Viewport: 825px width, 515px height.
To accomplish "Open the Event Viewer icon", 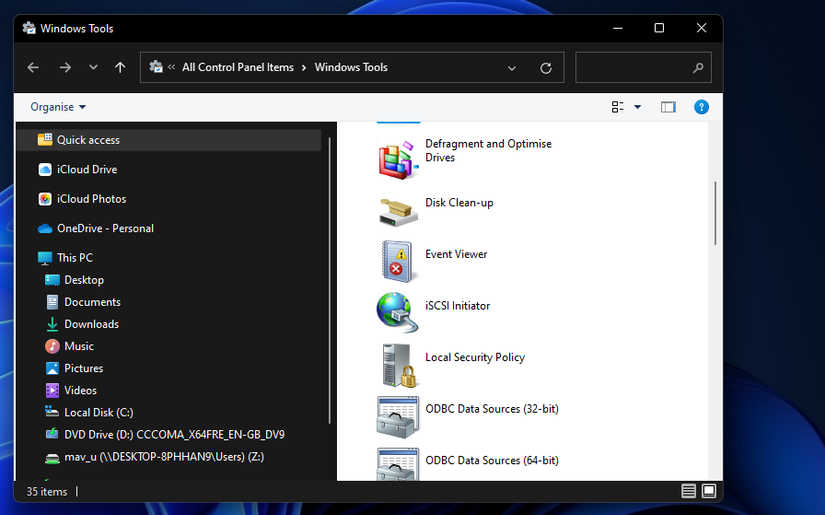I will tap(398, 261).
